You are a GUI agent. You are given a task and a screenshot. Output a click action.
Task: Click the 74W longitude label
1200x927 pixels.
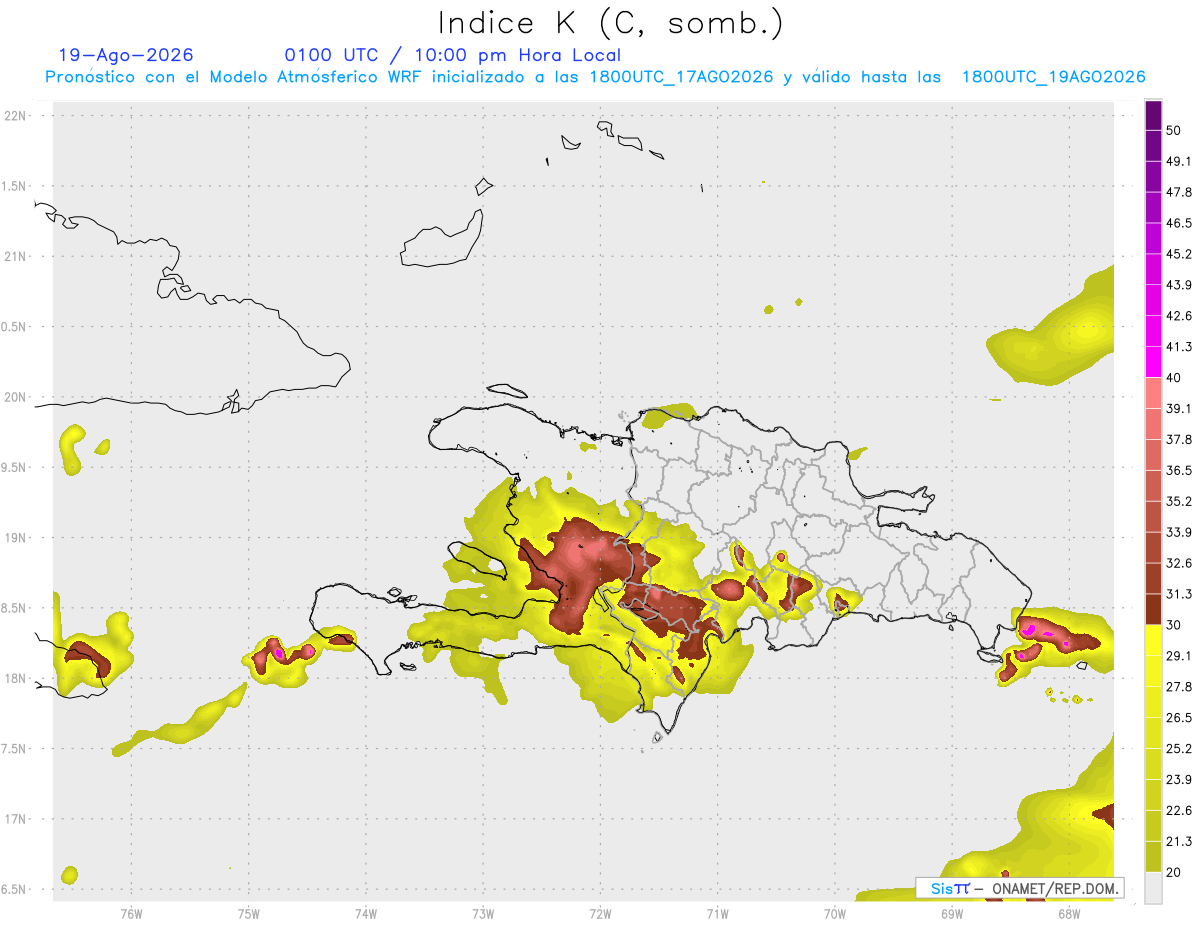365,913
